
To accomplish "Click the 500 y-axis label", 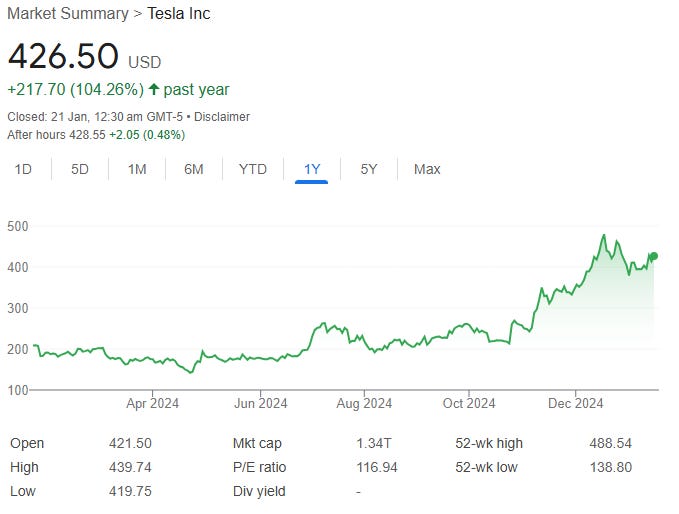I will [x=18, y=226].
